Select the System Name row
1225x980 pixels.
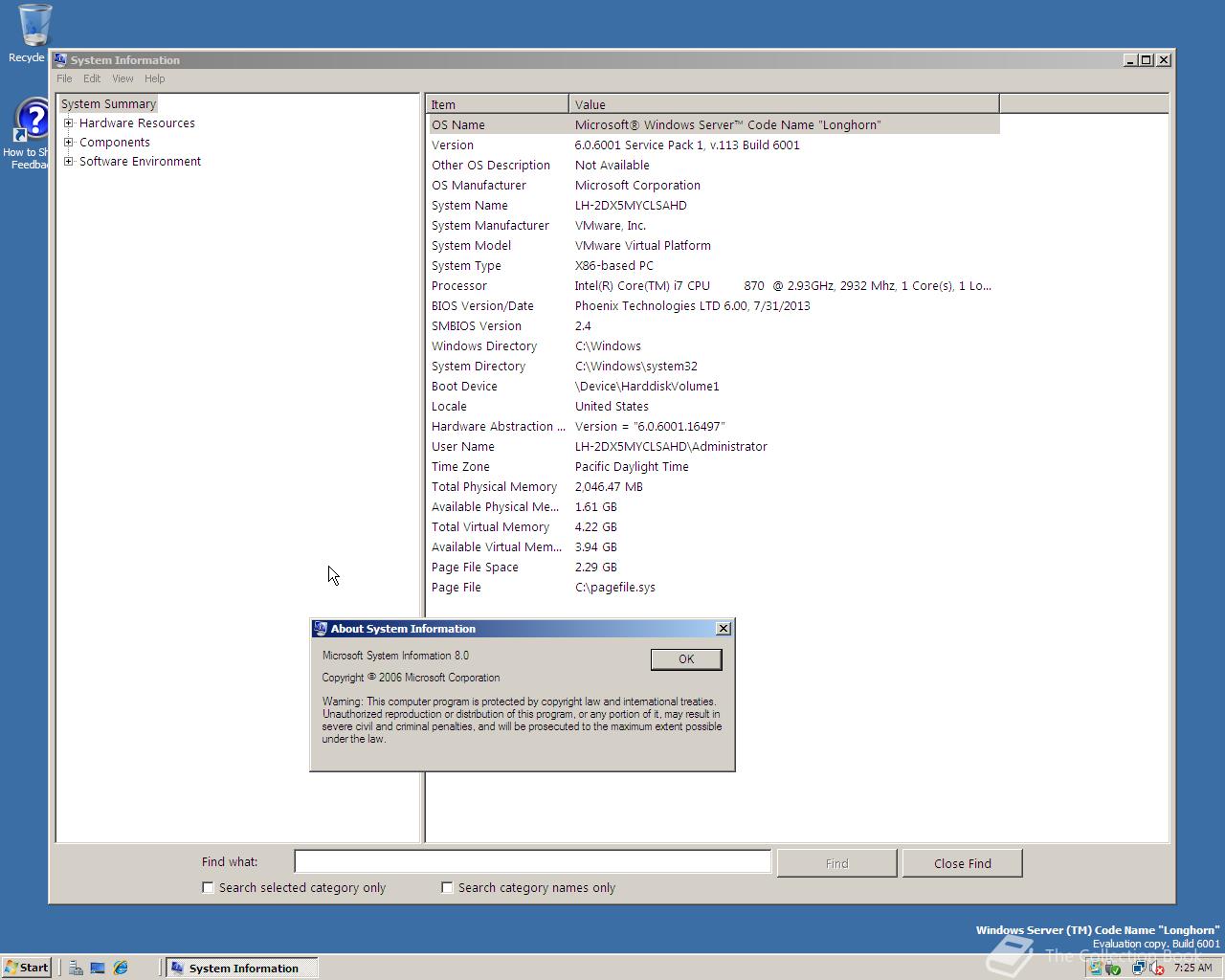pyautogui.click(x=713, y=206)
